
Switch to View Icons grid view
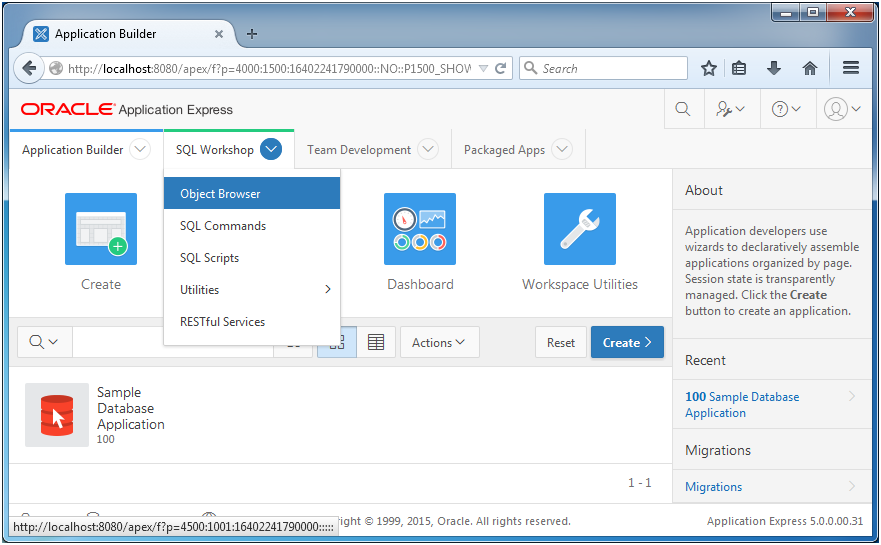(337, 342)
